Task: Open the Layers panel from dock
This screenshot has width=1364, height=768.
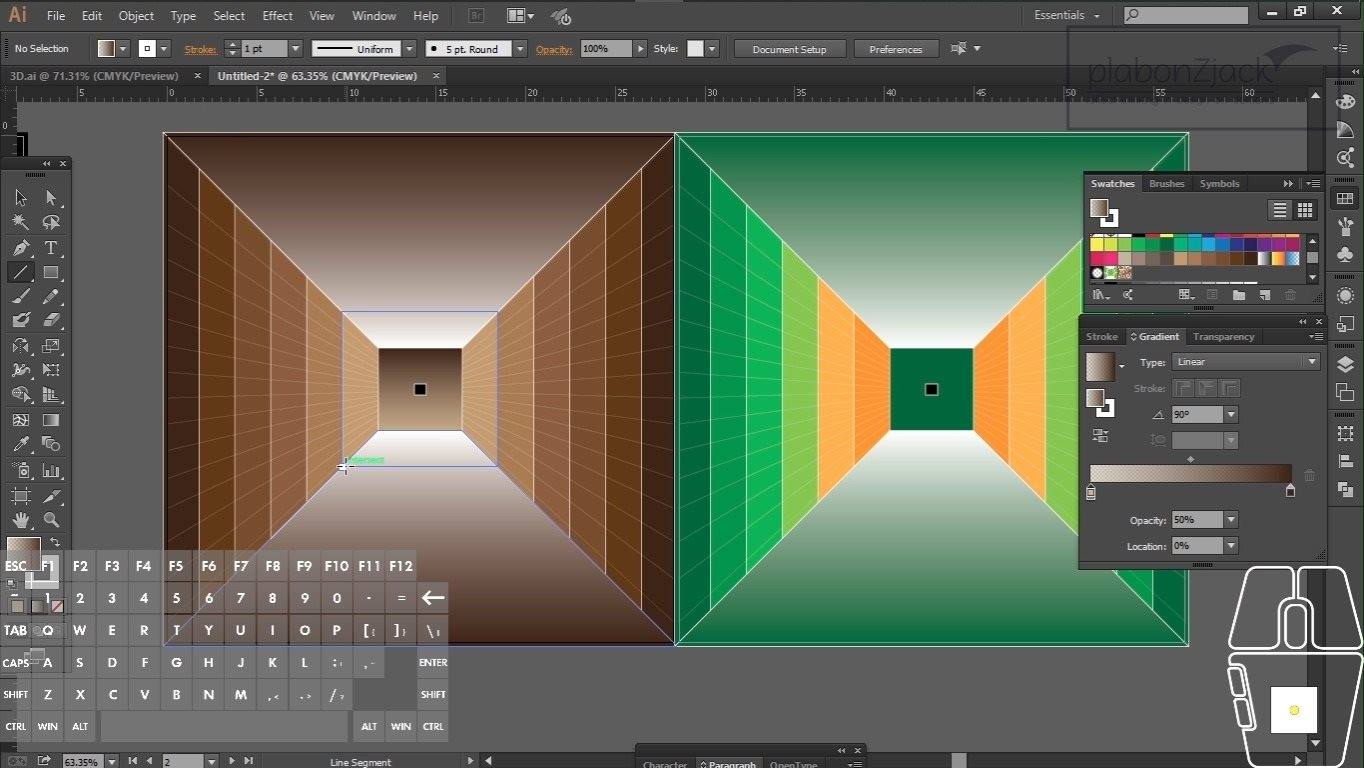Action: [1345, 365]
